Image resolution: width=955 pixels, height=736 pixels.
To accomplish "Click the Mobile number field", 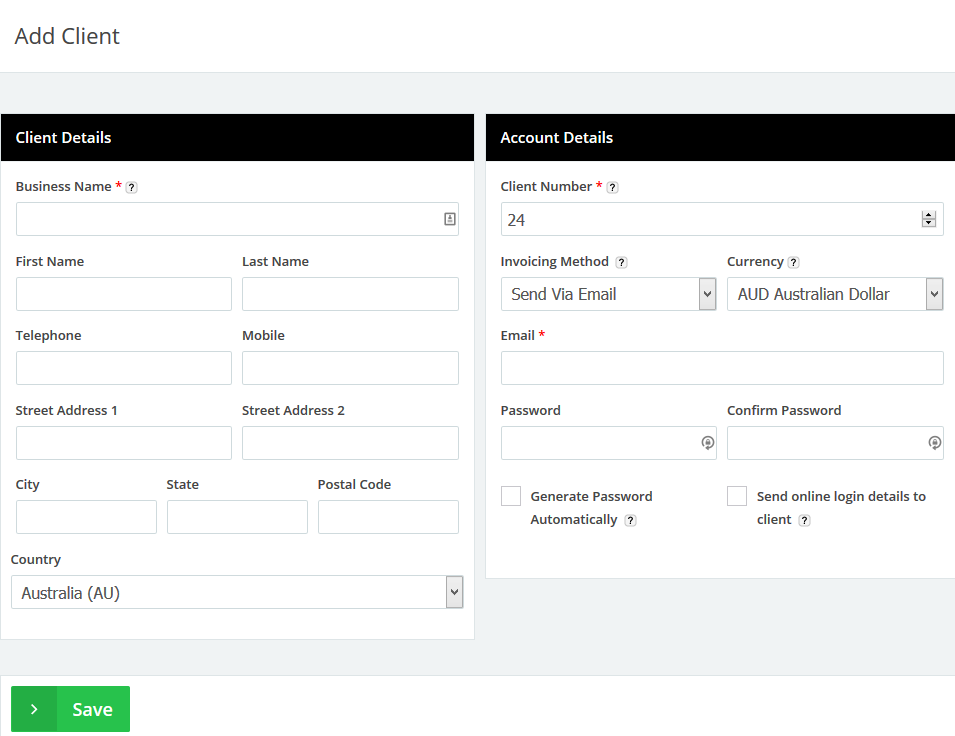I will 350,368.
